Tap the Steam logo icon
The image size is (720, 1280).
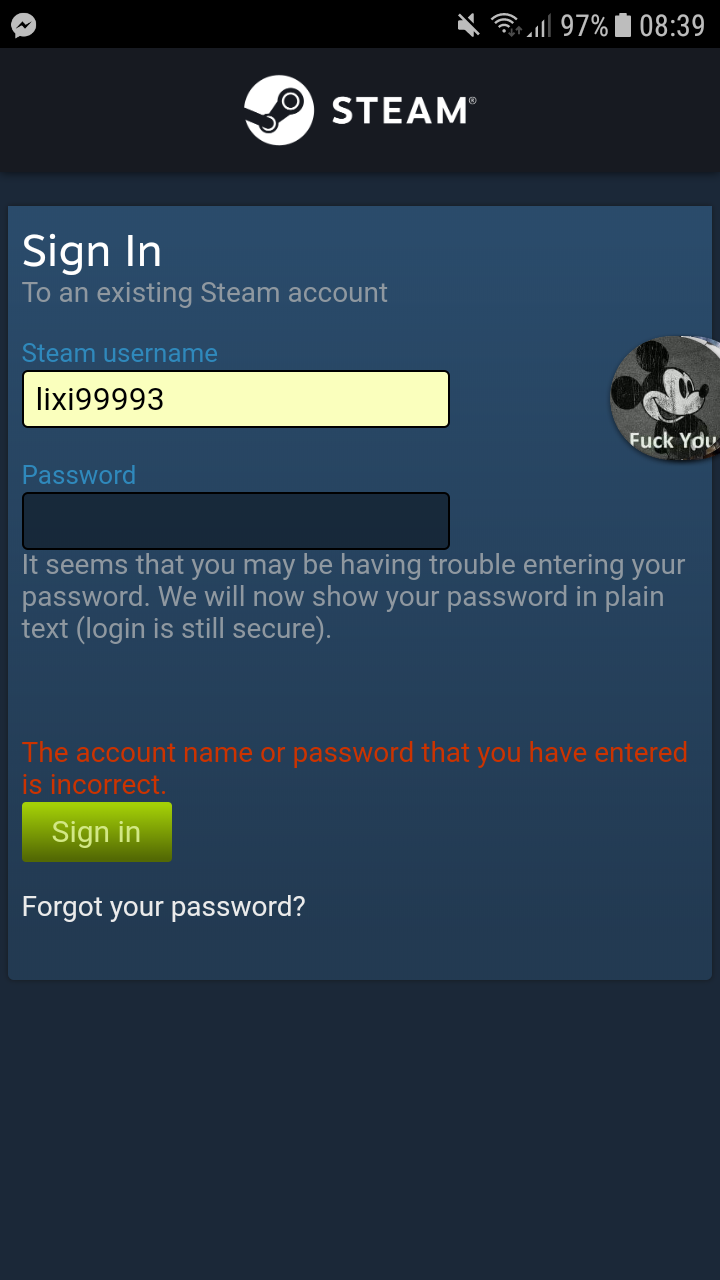coord(279,110)
